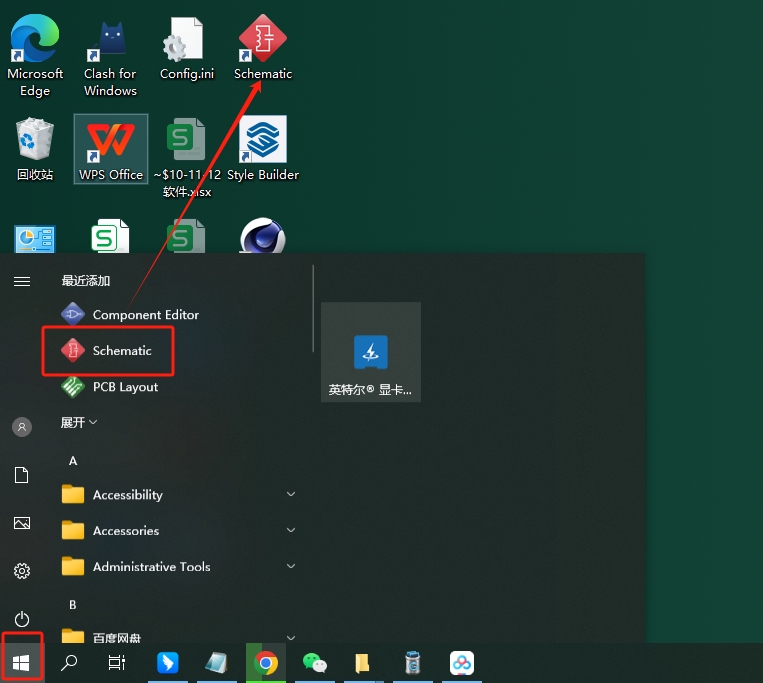The height and width of the screenshot is (683, 763).
Task: Open the 英特尔 显卡 pinned tile
Action: coord(371,352)
